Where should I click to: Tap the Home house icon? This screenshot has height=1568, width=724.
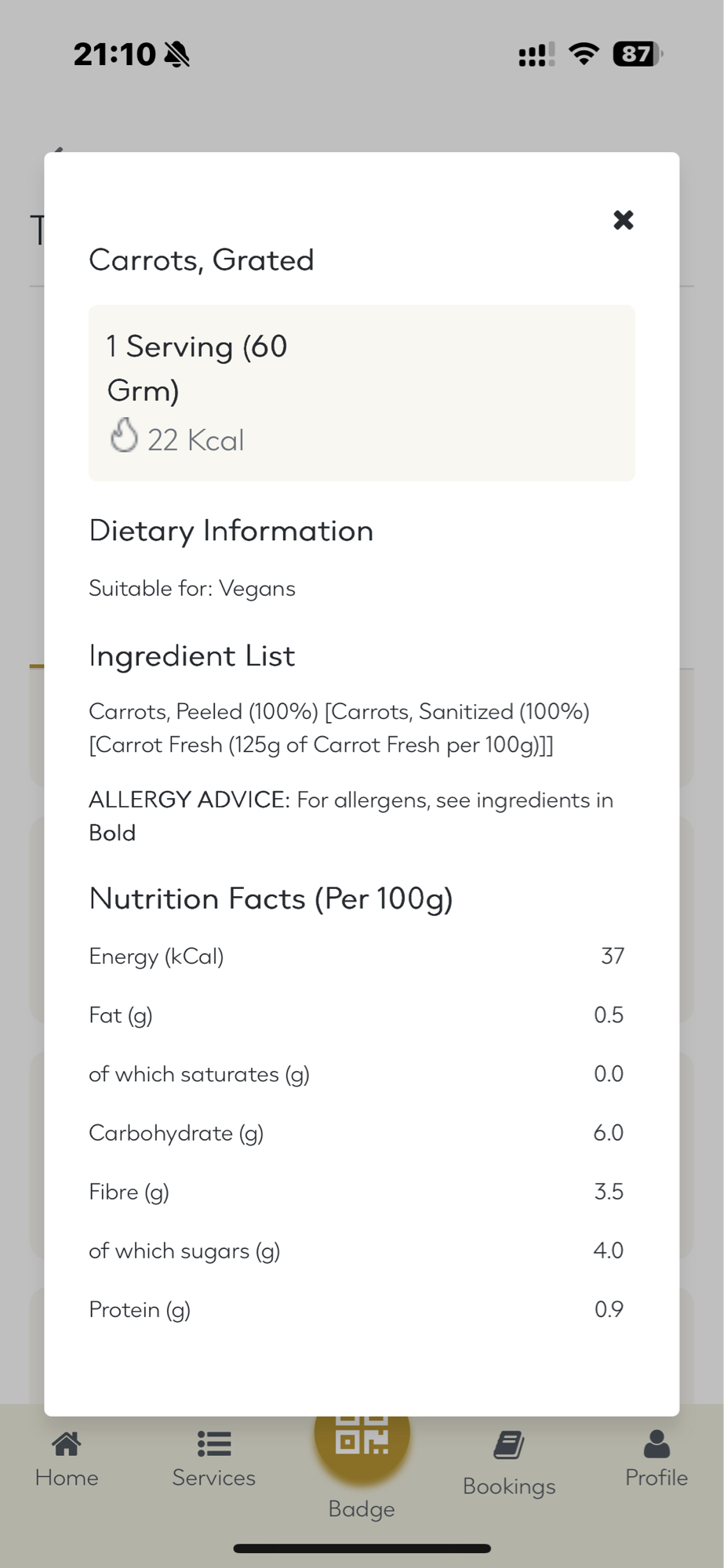point(67,1443)
